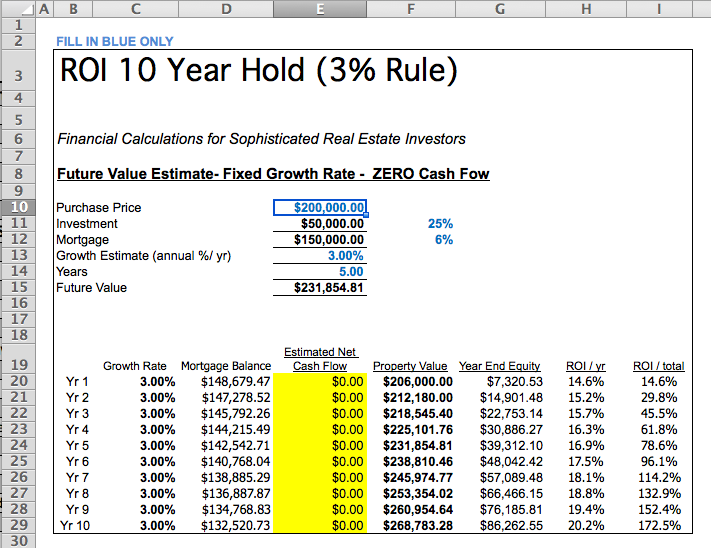Screen dimensions: 711x548
Task: Click the Year End Equity heading
Action: click(499, 366)
